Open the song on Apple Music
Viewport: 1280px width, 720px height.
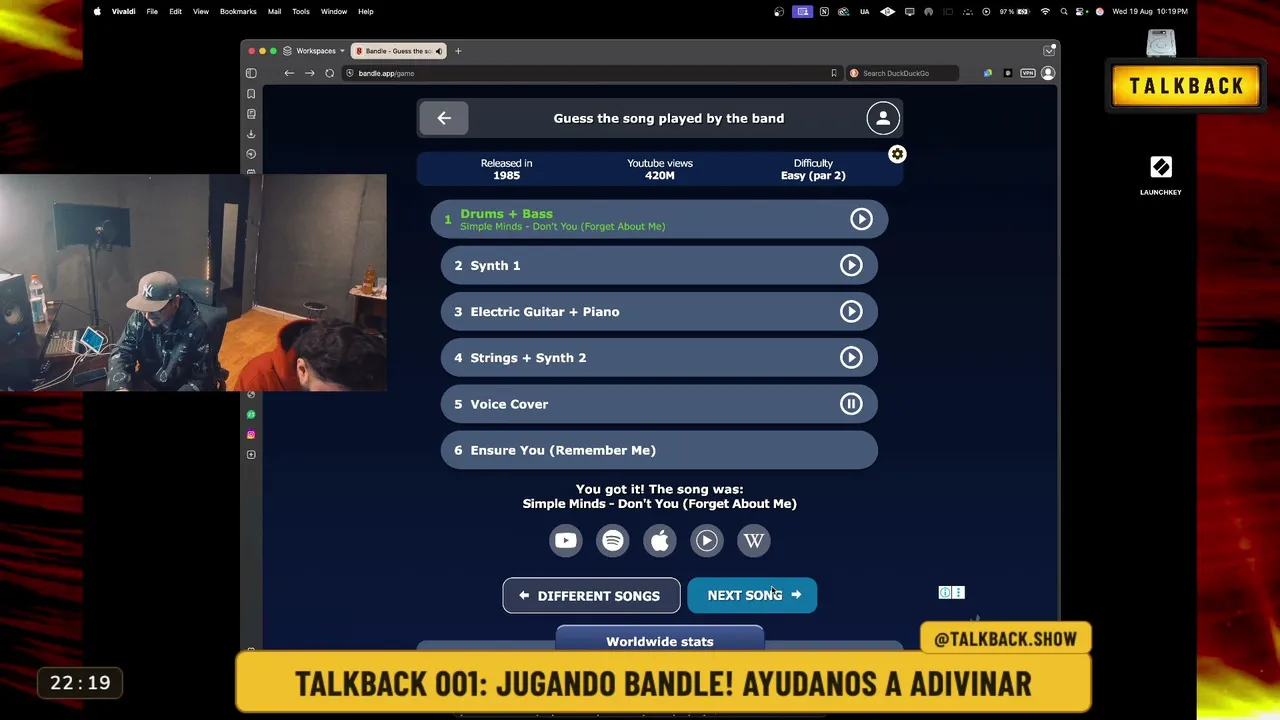660,541
